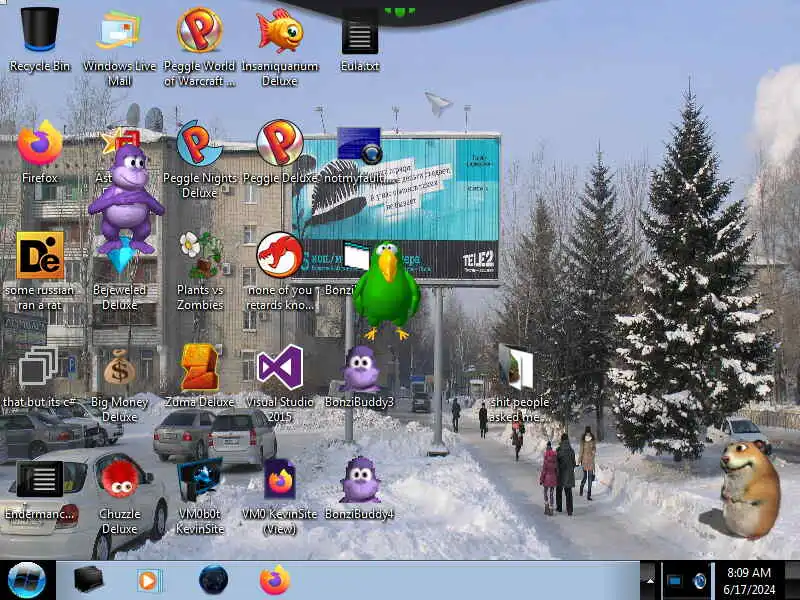Show hidden system tray icons arrow
The width and height of the screenshot is (800, 600).
pyautogui.click(x=650, y=581)
